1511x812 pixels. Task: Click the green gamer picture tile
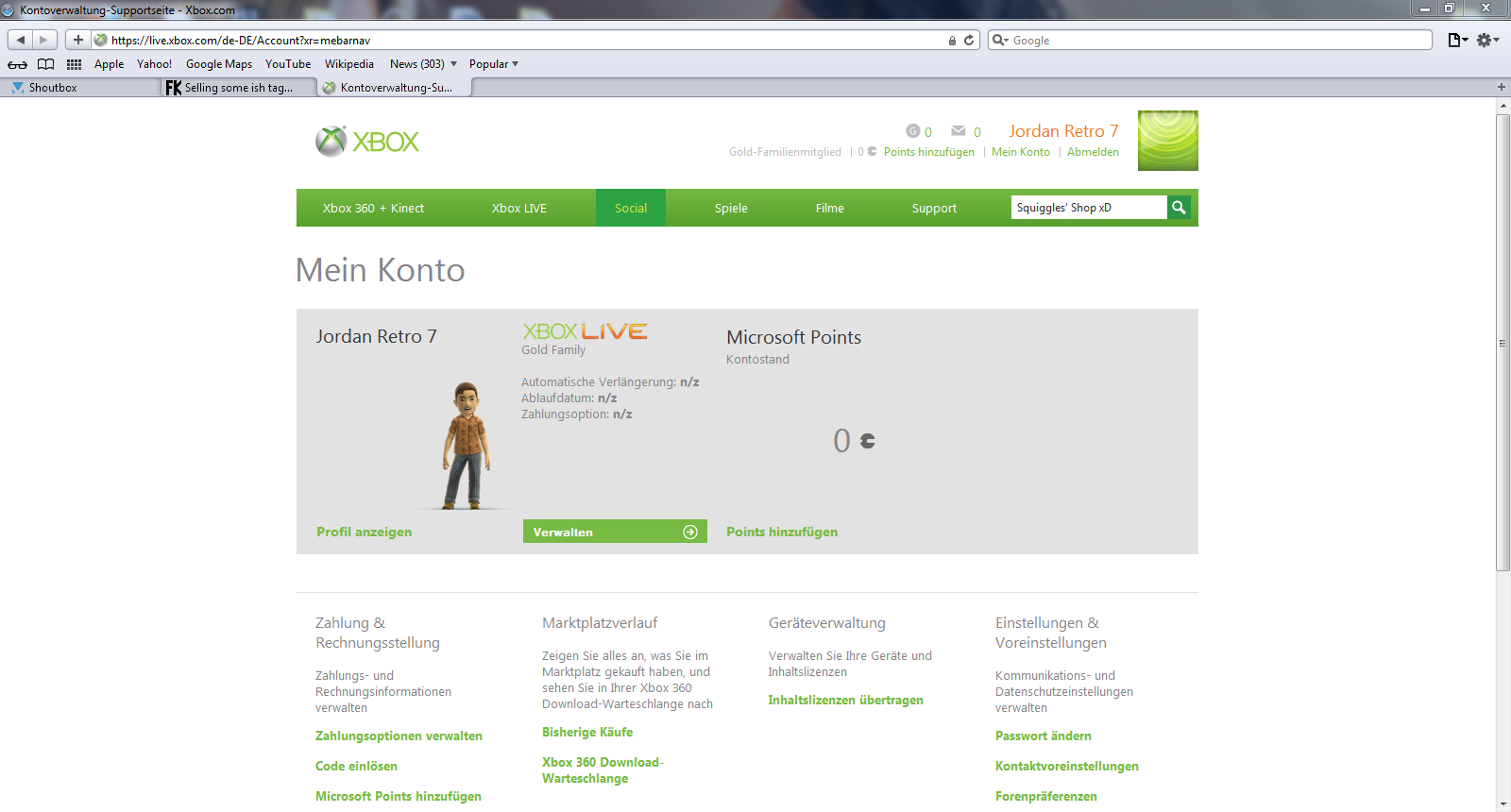click(x=1168, y=141)
